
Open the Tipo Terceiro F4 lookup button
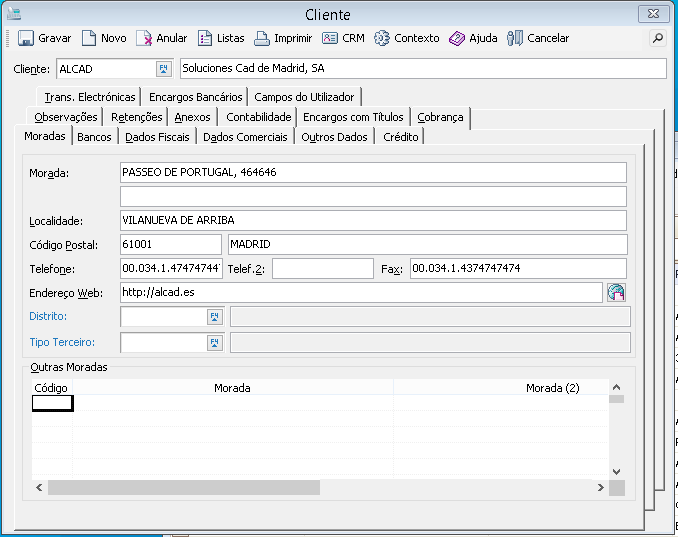pyautogui.click(x=214, y=343)
